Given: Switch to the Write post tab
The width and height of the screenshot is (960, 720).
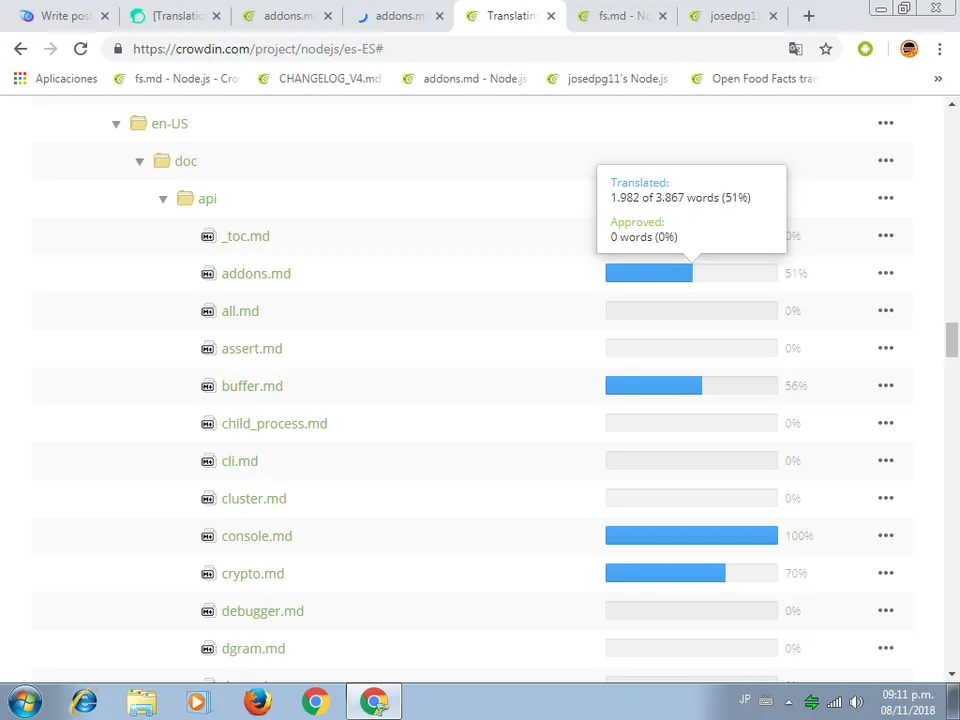Looking at the screenshot, I should coord(64,17).
